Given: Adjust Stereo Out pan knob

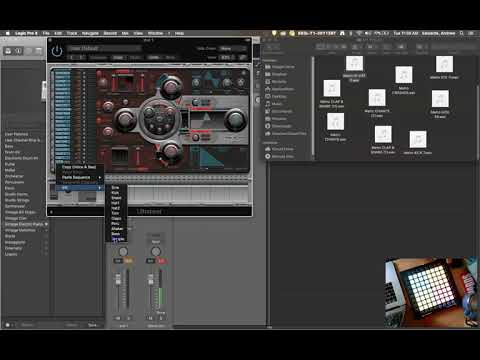Looking at the screenshot, I should 156,251.
